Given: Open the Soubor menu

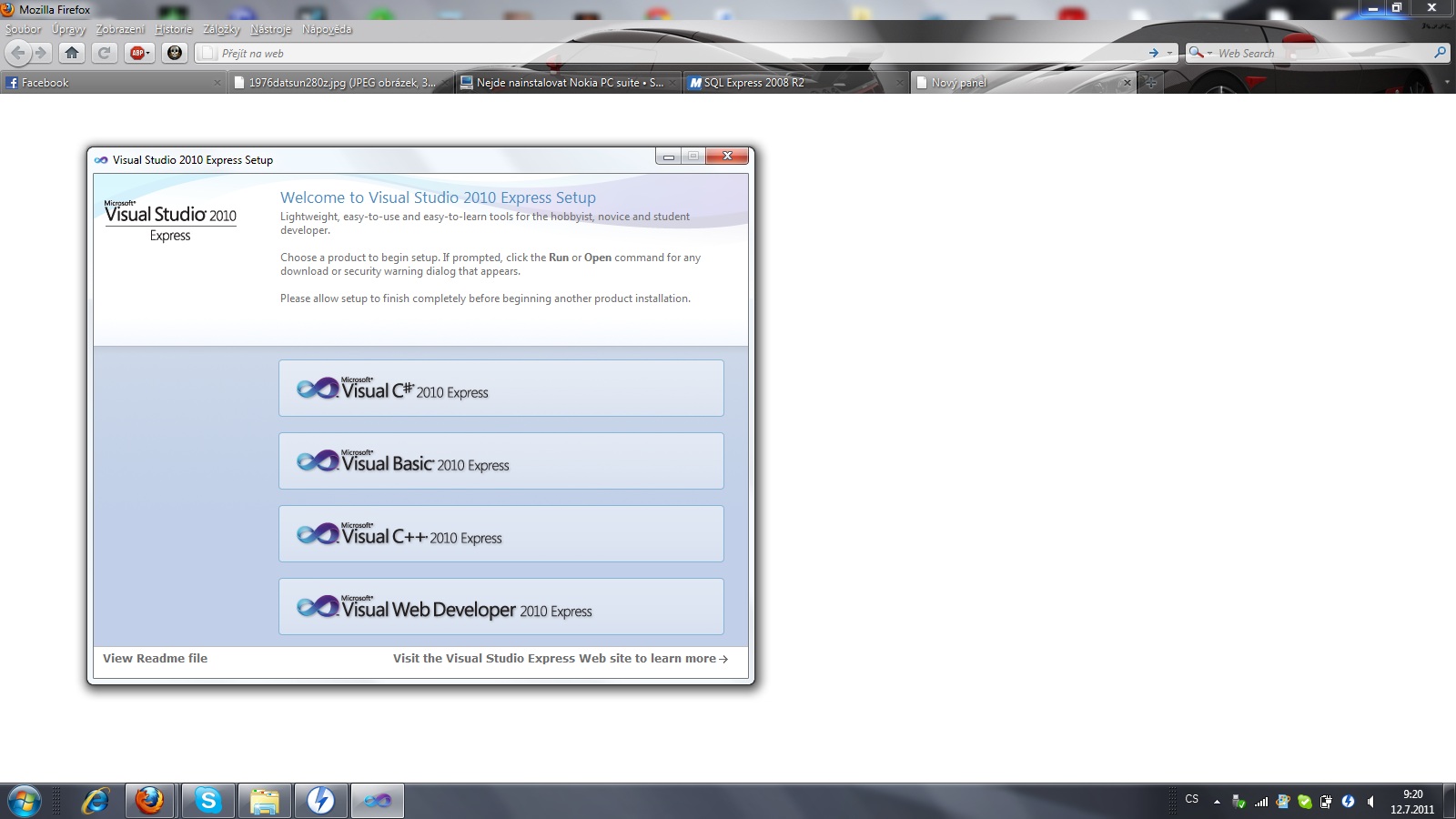Looking at the screenshot, I should pos(24,29).
